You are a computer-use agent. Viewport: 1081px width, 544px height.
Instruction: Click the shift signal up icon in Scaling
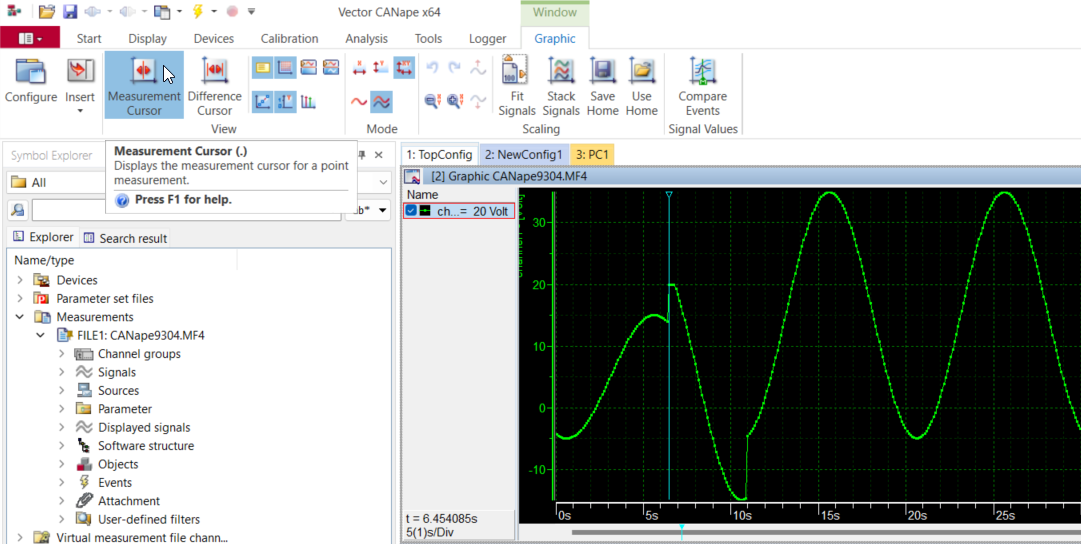click(x=478, y=68)
